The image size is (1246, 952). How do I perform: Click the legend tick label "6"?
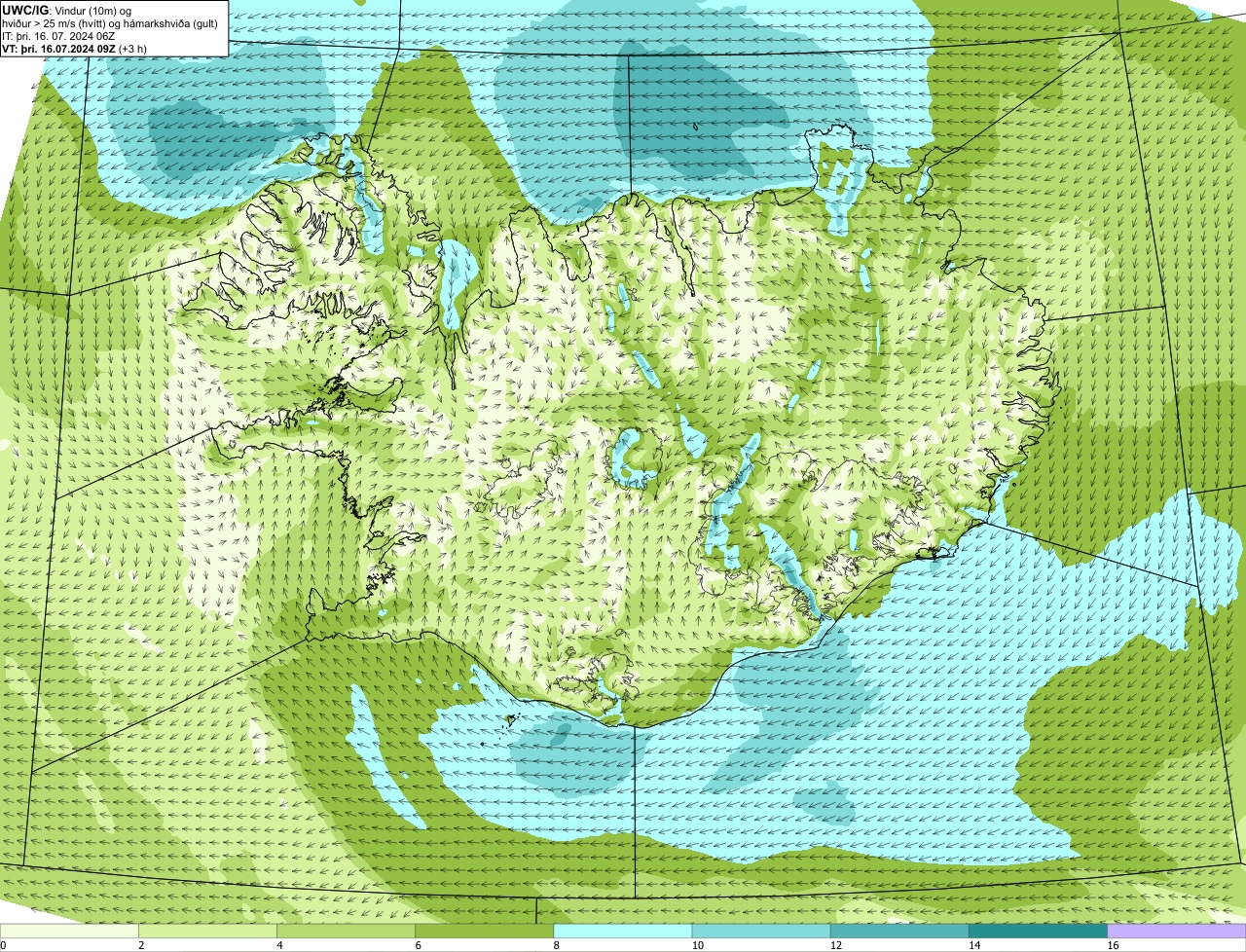coord(418,945)
